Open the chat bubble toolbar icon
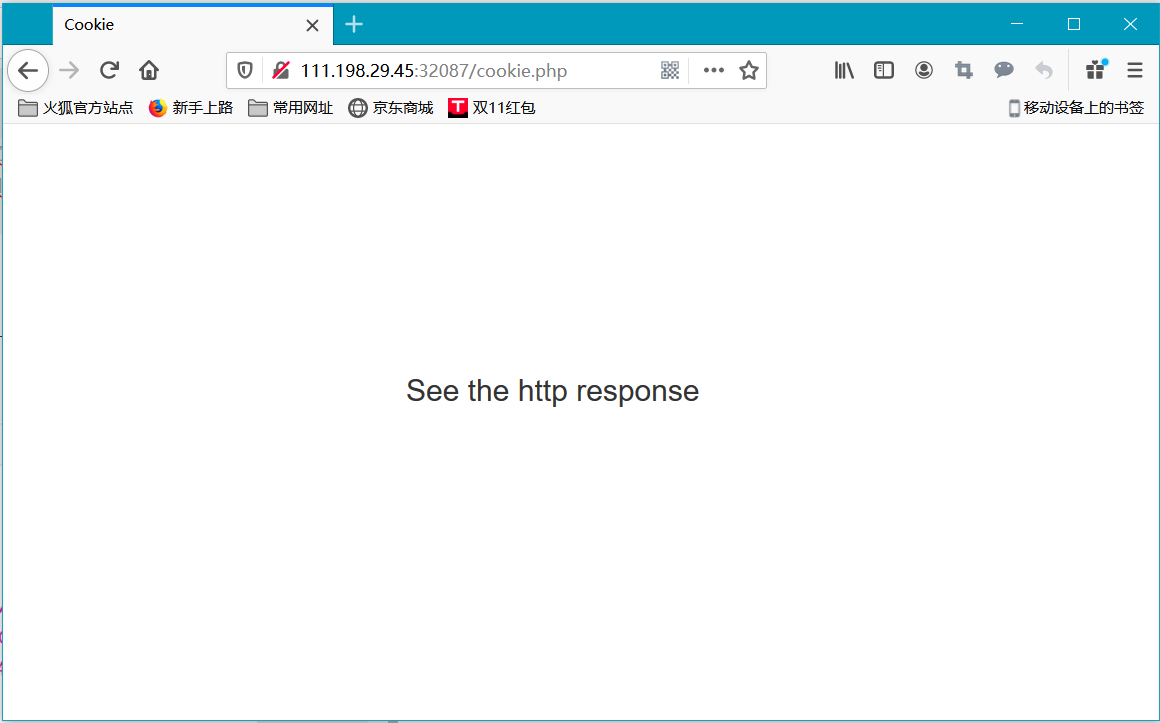 (x=1004, y=70)
